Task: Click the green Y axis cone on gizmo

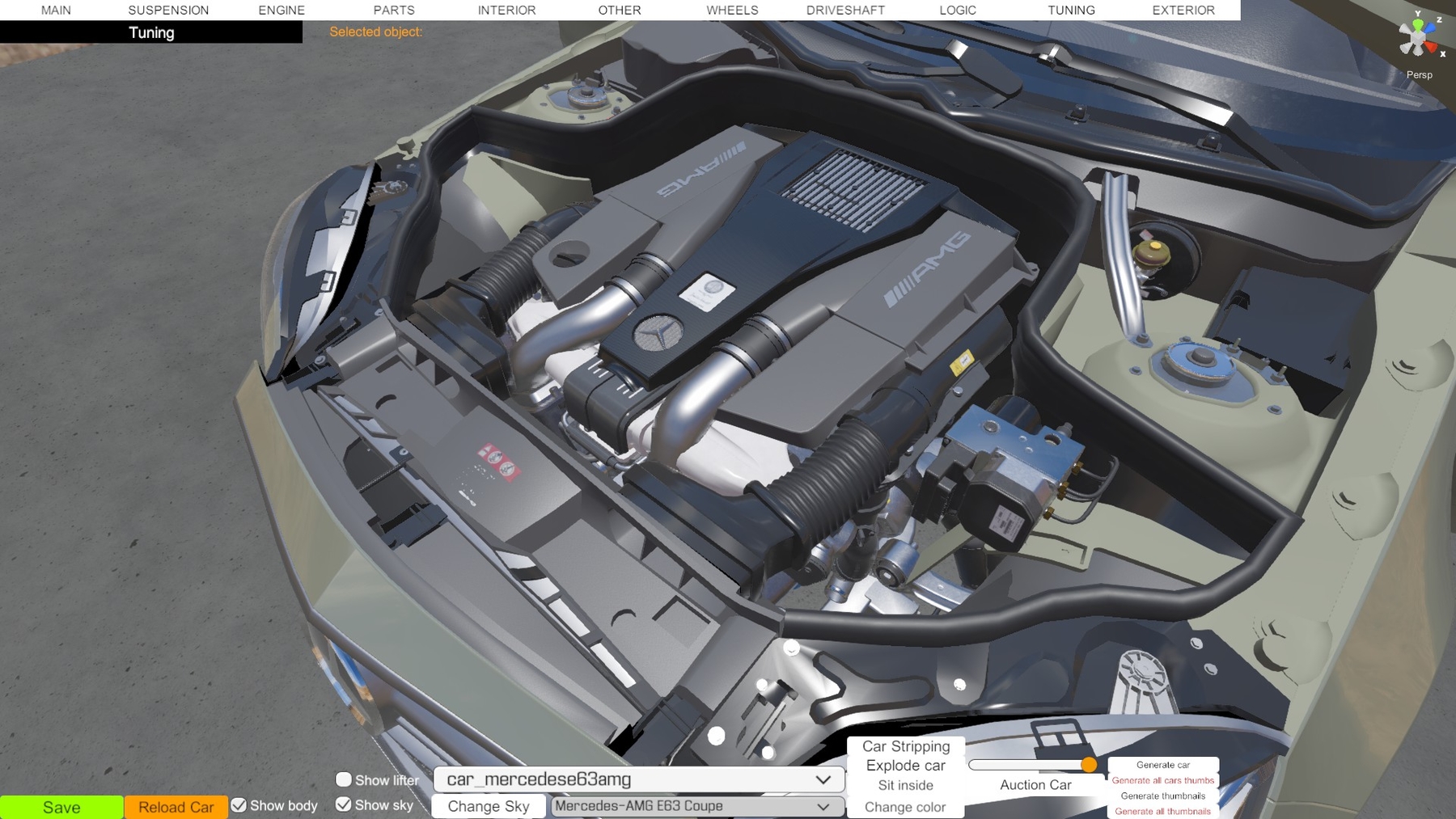Action: tap(1417, 24)
